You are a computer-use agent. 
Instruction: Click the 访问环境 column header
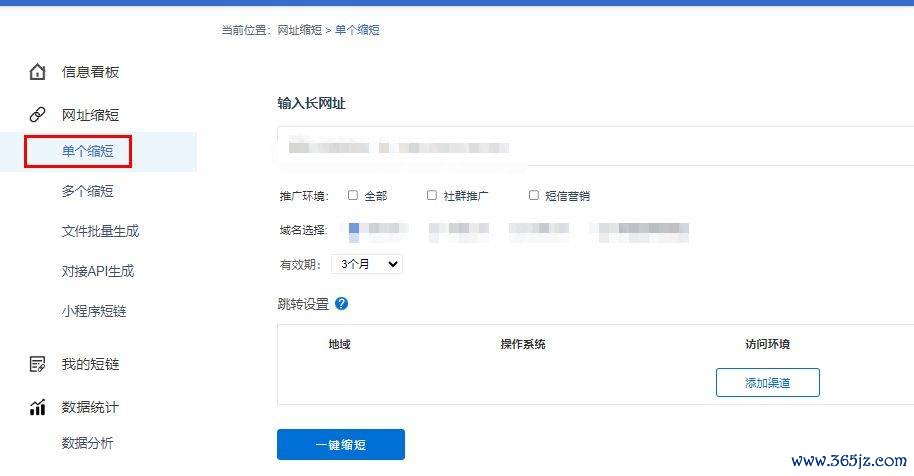pyautogui.click(x=767, y=344)
